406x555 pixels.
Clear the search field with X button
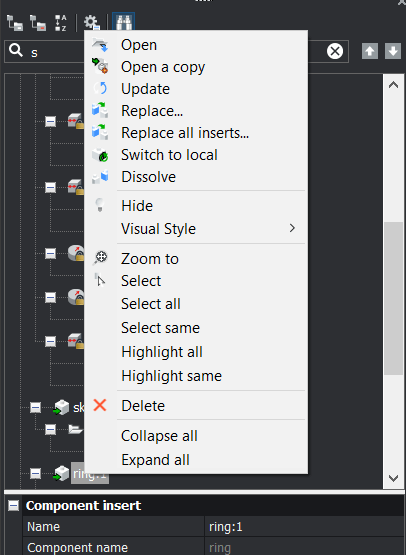[335, 51]
